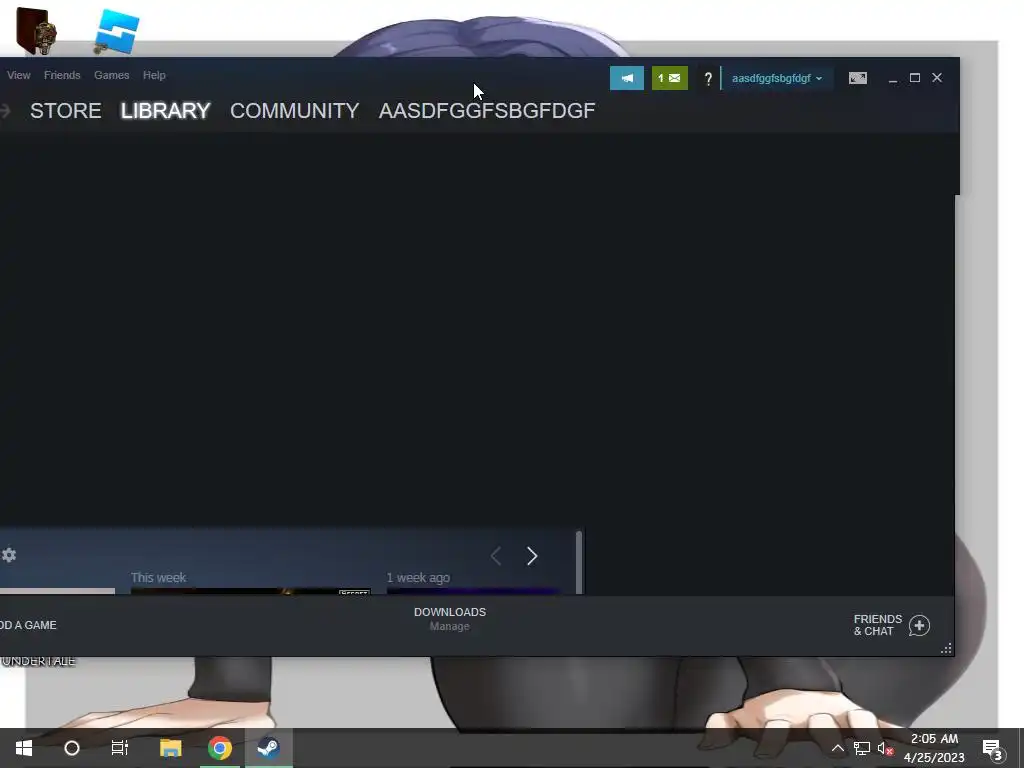Open the COMMUNITY tab
1024x768 pixels.
(295, 110)
